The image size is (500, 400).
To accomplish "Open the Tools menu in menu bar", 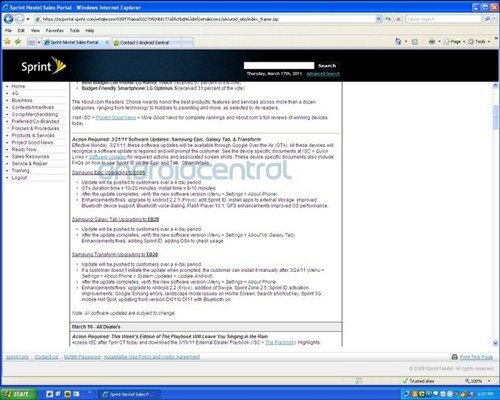I will [x=75, y=31].
